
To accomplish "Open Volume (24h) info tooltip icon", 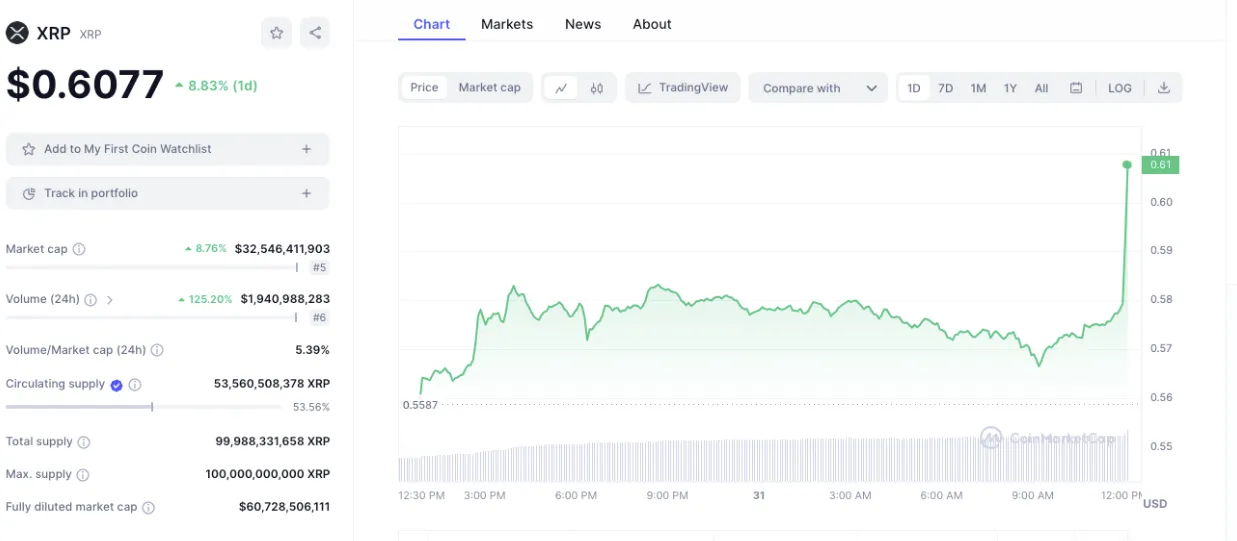I will click(x=90, y=299).
